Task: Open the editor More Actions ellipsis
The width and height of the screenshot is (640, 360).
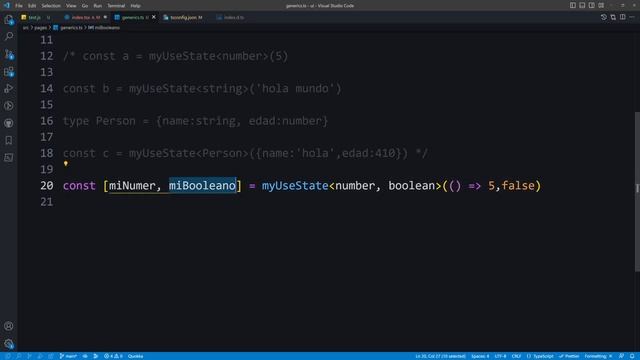Action: pyautogui.click(x=632, y=17)
